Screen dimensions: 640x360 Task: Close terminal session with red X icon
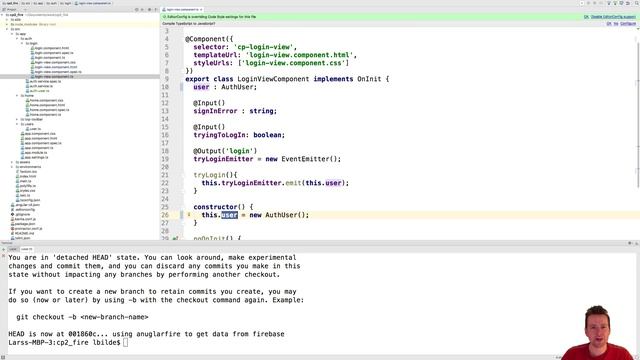pos(3,256)
